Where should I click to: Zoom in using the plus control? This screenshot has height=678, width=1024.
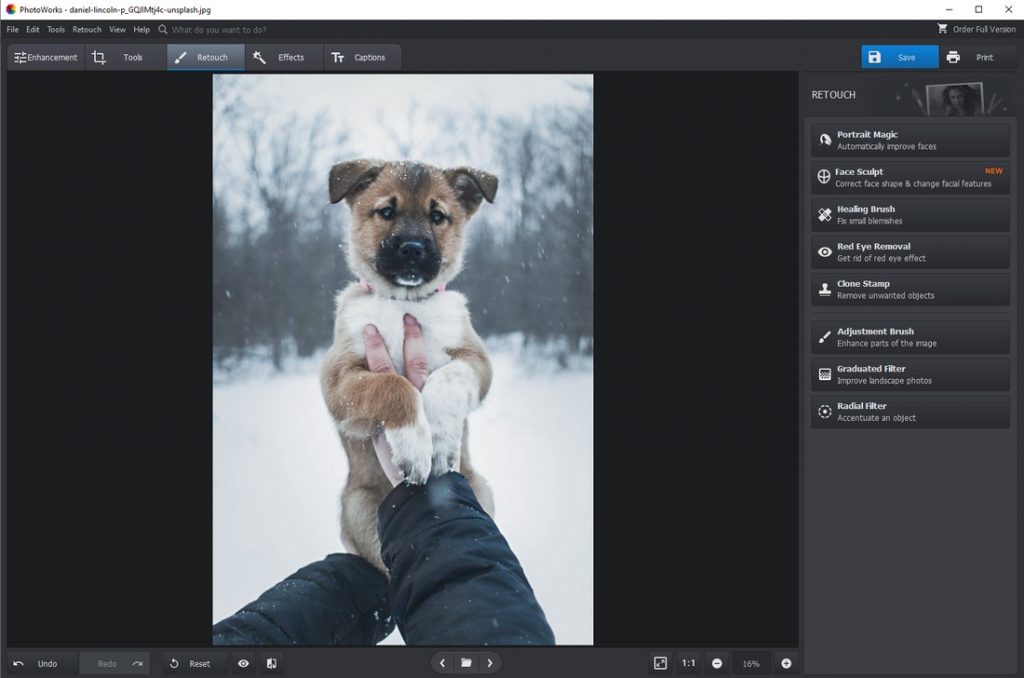point(787,663)
